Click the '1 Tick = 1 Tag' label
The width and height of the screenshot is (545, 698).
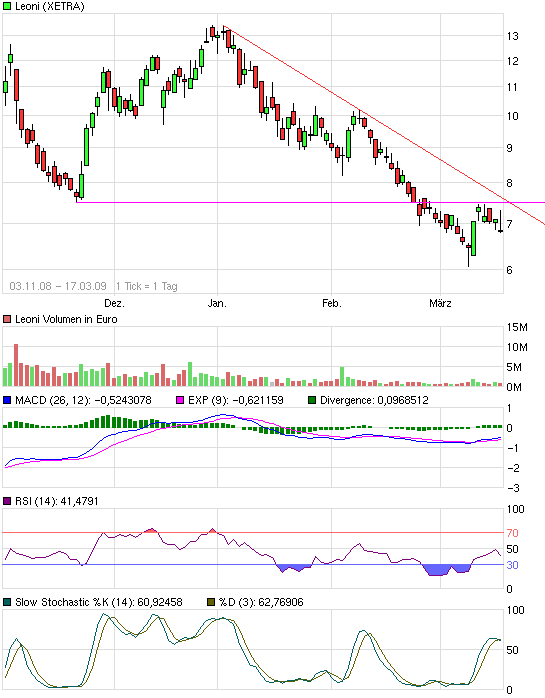tap(147, 286)
